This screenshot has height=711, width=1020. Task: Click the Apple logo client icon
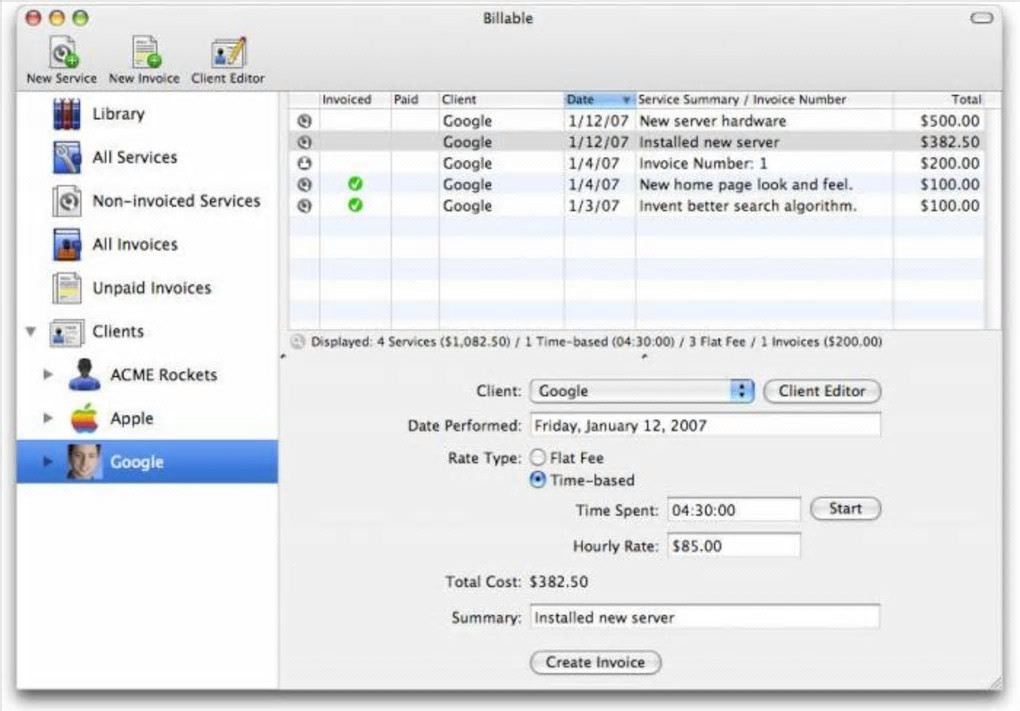(x=85, y=418)
